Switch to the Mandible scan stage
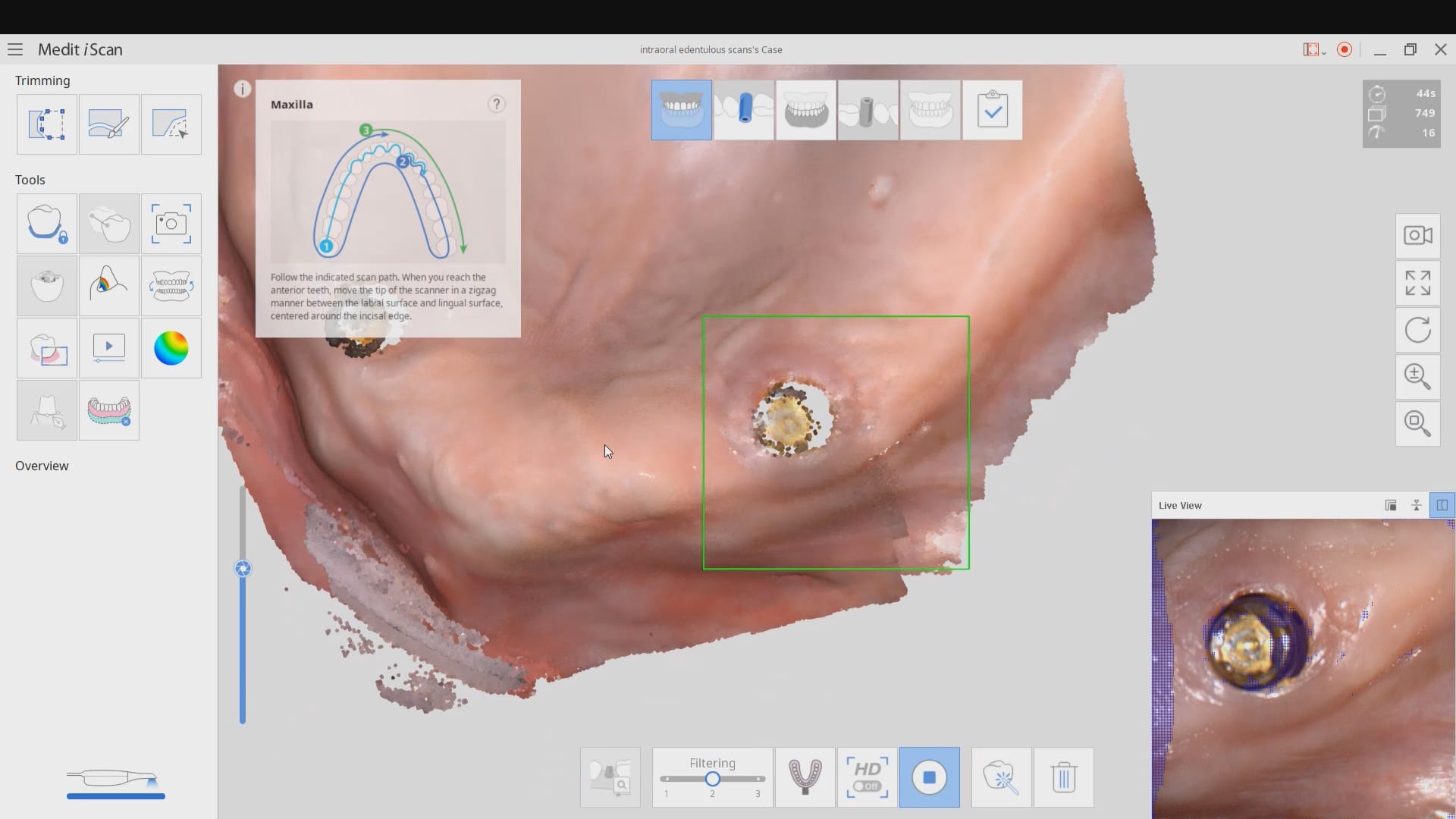Image resolution: width=1456 pixels, height=819 pixels. coord(806,110)
